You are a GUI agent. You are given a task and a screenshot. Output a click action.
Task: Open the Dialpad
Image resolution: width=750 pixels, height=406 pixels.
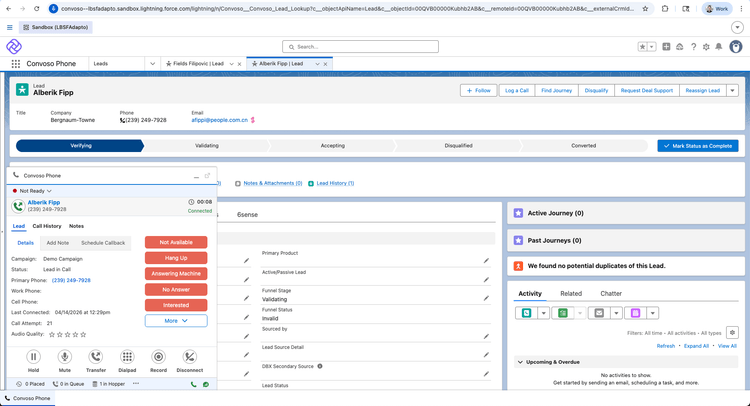point(127,357)
